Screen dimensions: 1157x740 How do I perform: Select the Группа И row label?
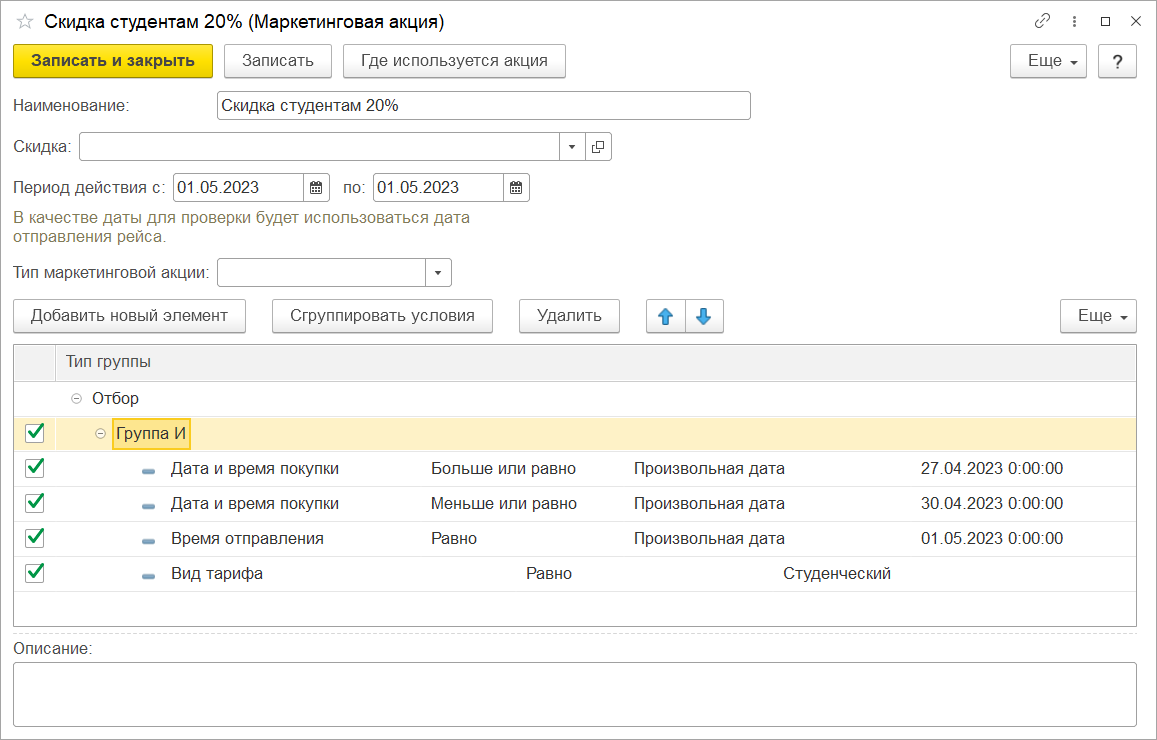[x=151, y=434]
